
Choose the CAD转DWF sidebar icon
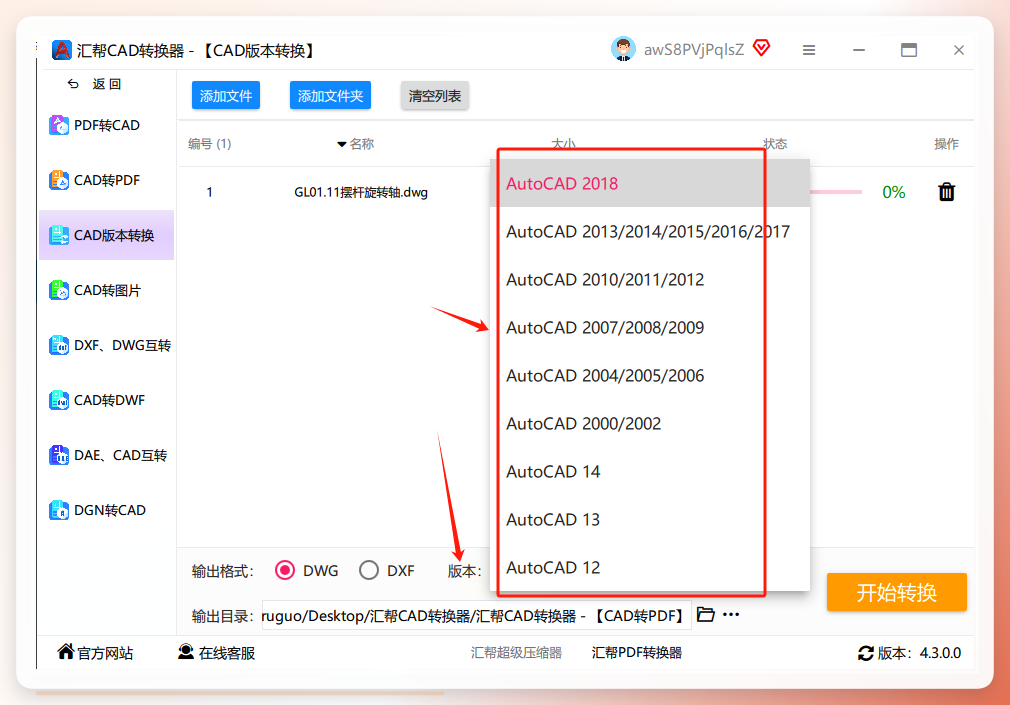click(x=59, y=400)
